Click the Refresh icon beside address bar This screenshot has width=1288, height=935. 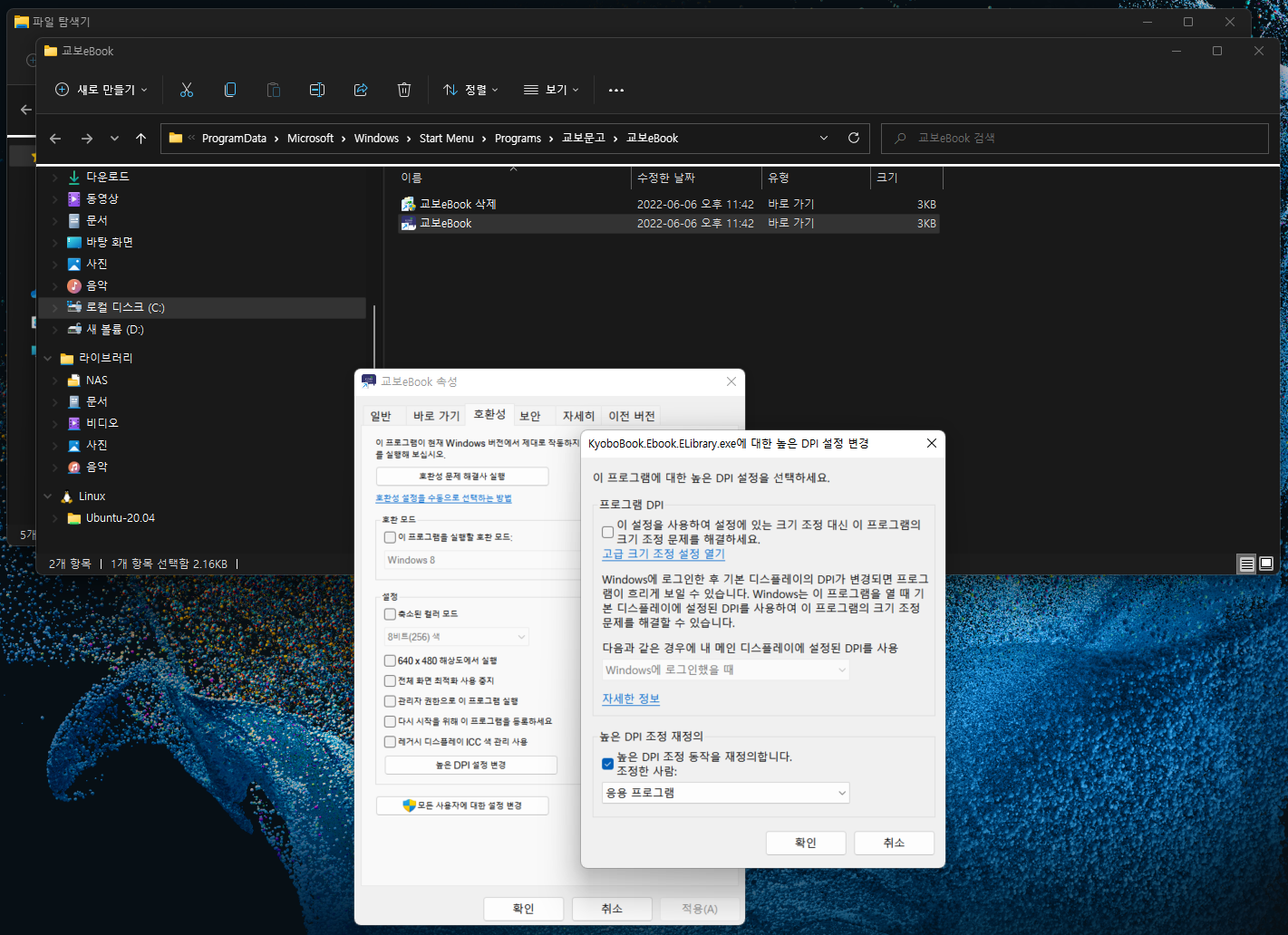point(853,138)
